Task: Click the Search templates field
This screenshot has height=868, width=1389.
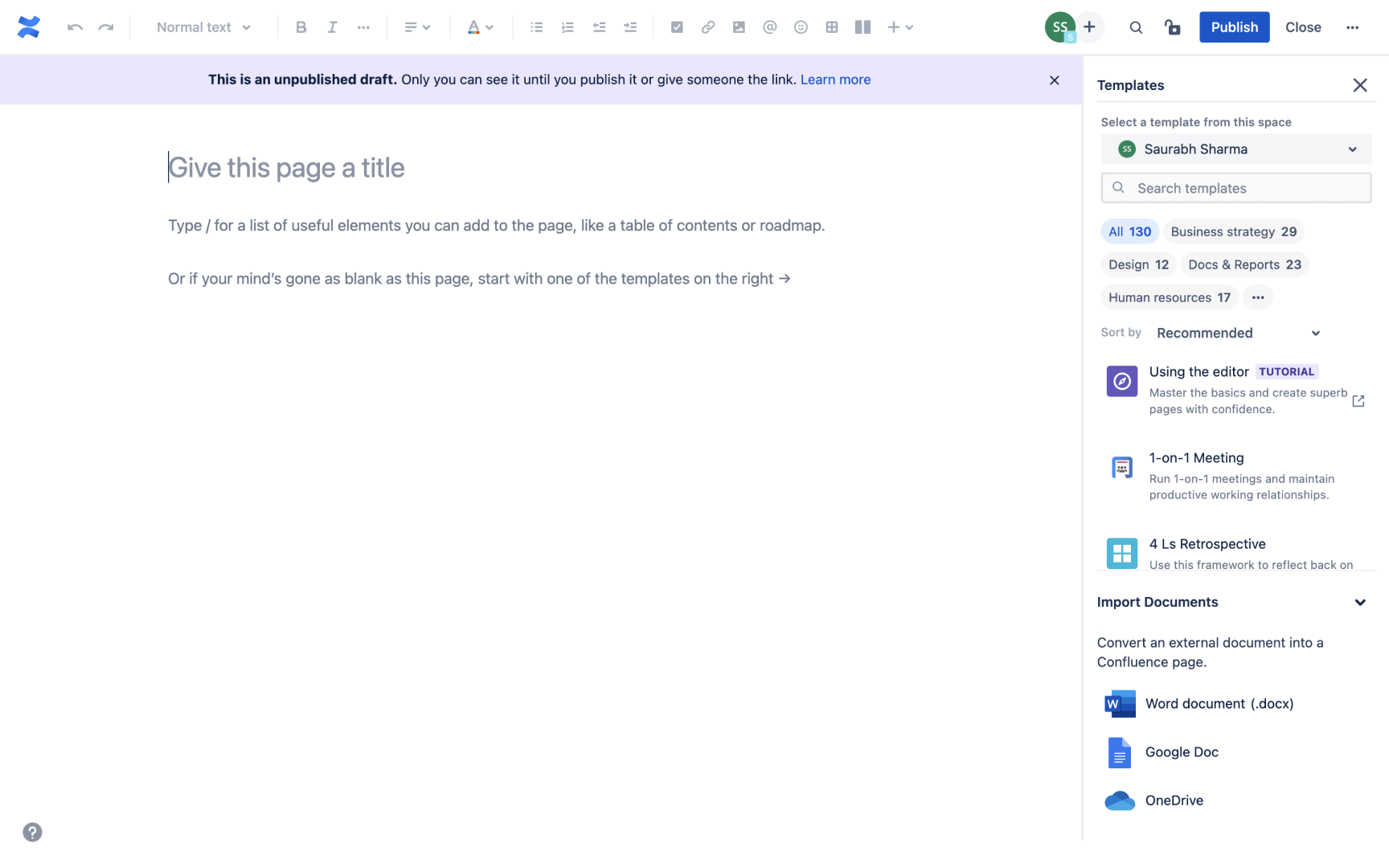Action: pyautogui.click(x=1235, y=187)
